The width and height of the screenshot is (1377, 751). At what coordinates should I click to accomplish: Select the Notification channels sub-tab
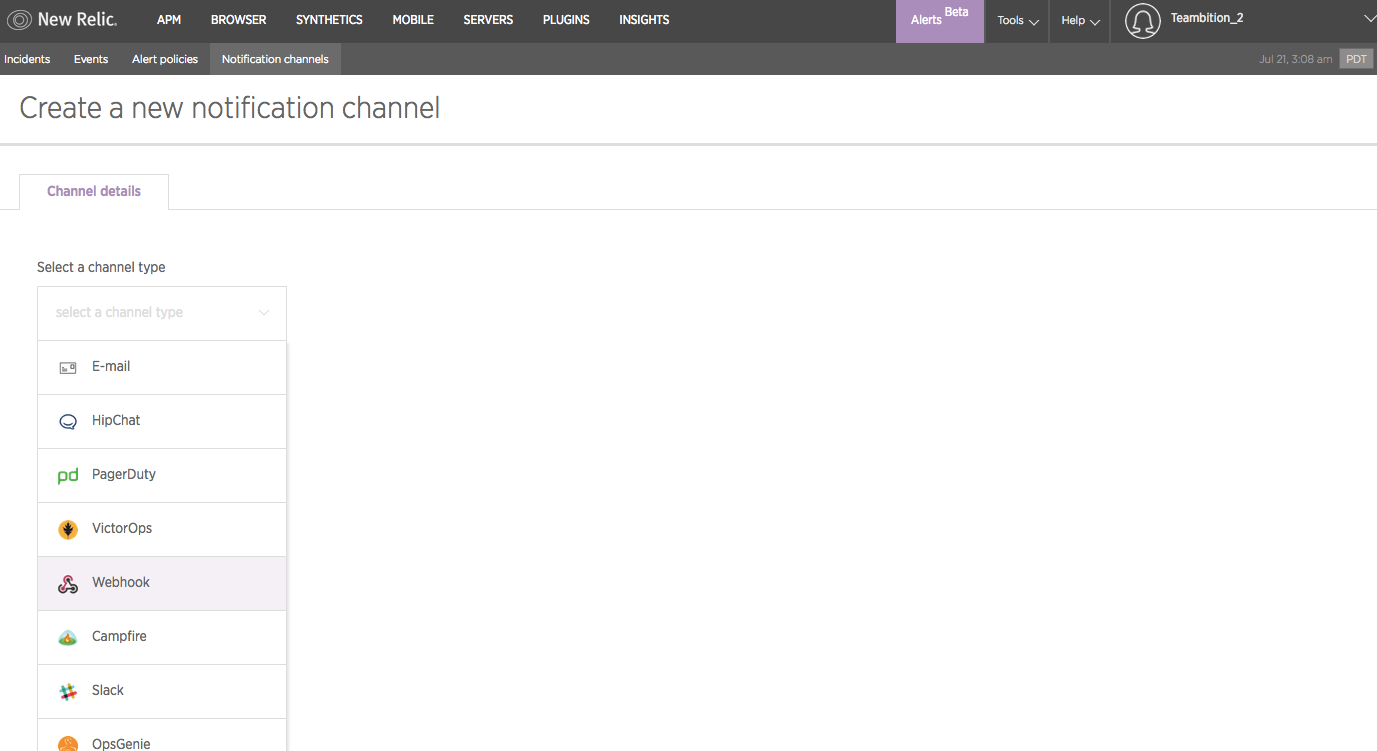pos(275,59)
